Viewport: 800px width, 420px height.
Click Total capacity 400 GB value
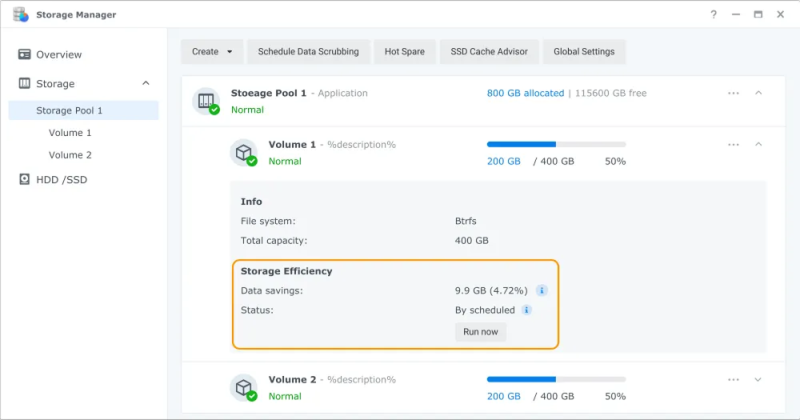[471, 240]
